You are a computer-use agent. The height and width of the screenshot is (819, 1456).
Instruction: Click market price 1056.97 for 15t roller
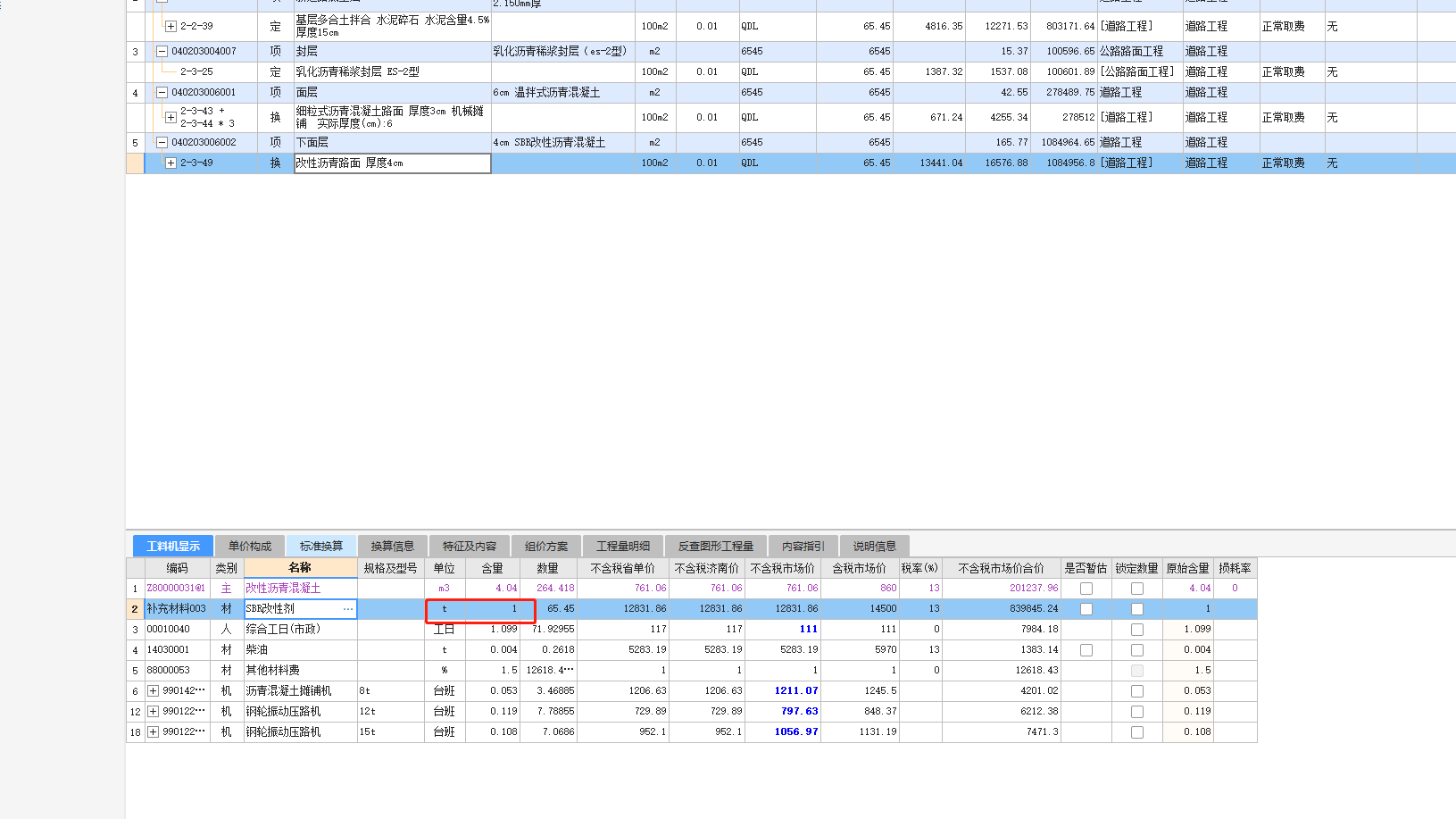click(x=783, y=732)
